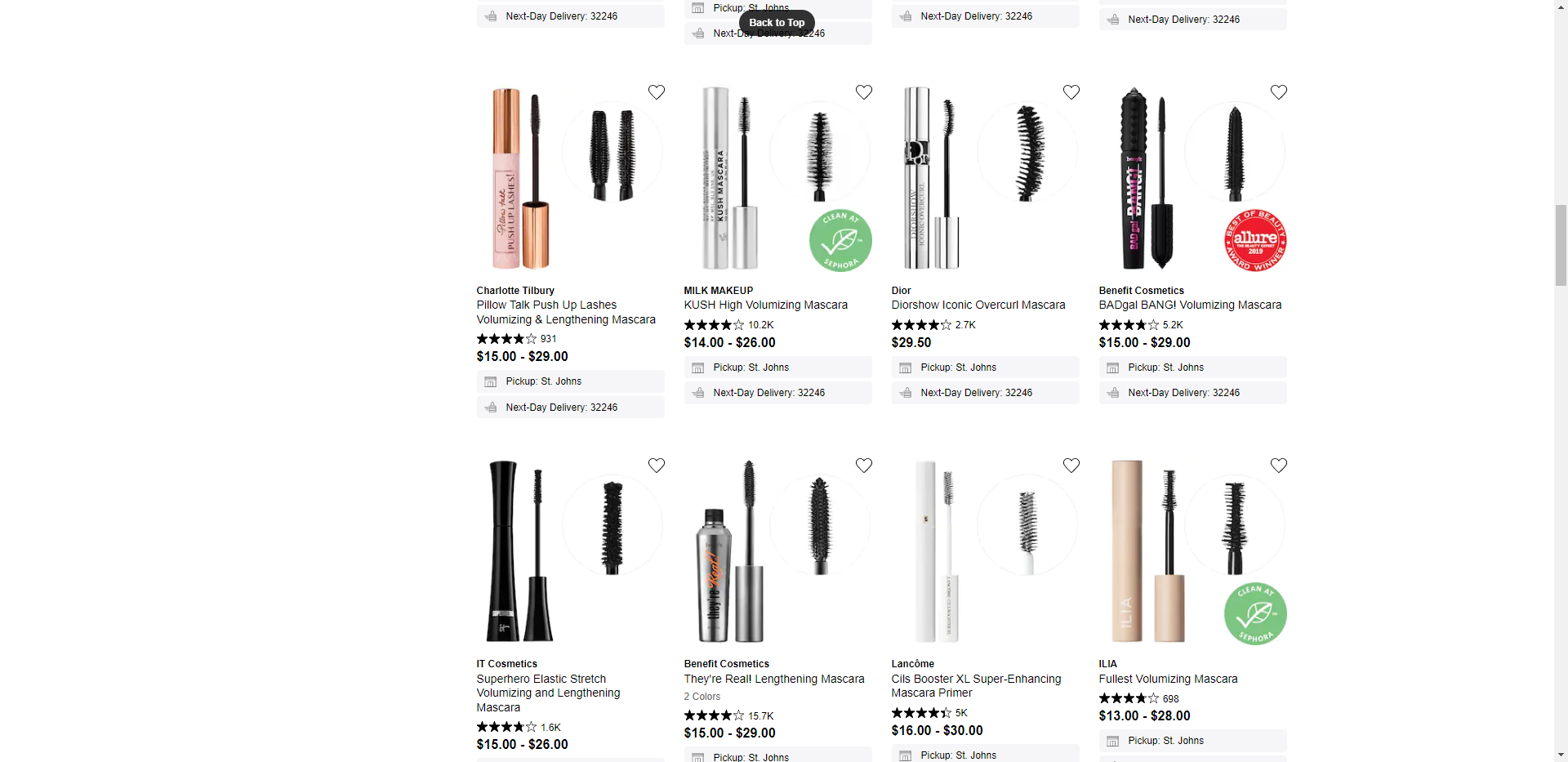The width and height of the screenshot is (1568, 762).
Task: Open They're Real! mascara product image
Action: (x=777, y=552)
